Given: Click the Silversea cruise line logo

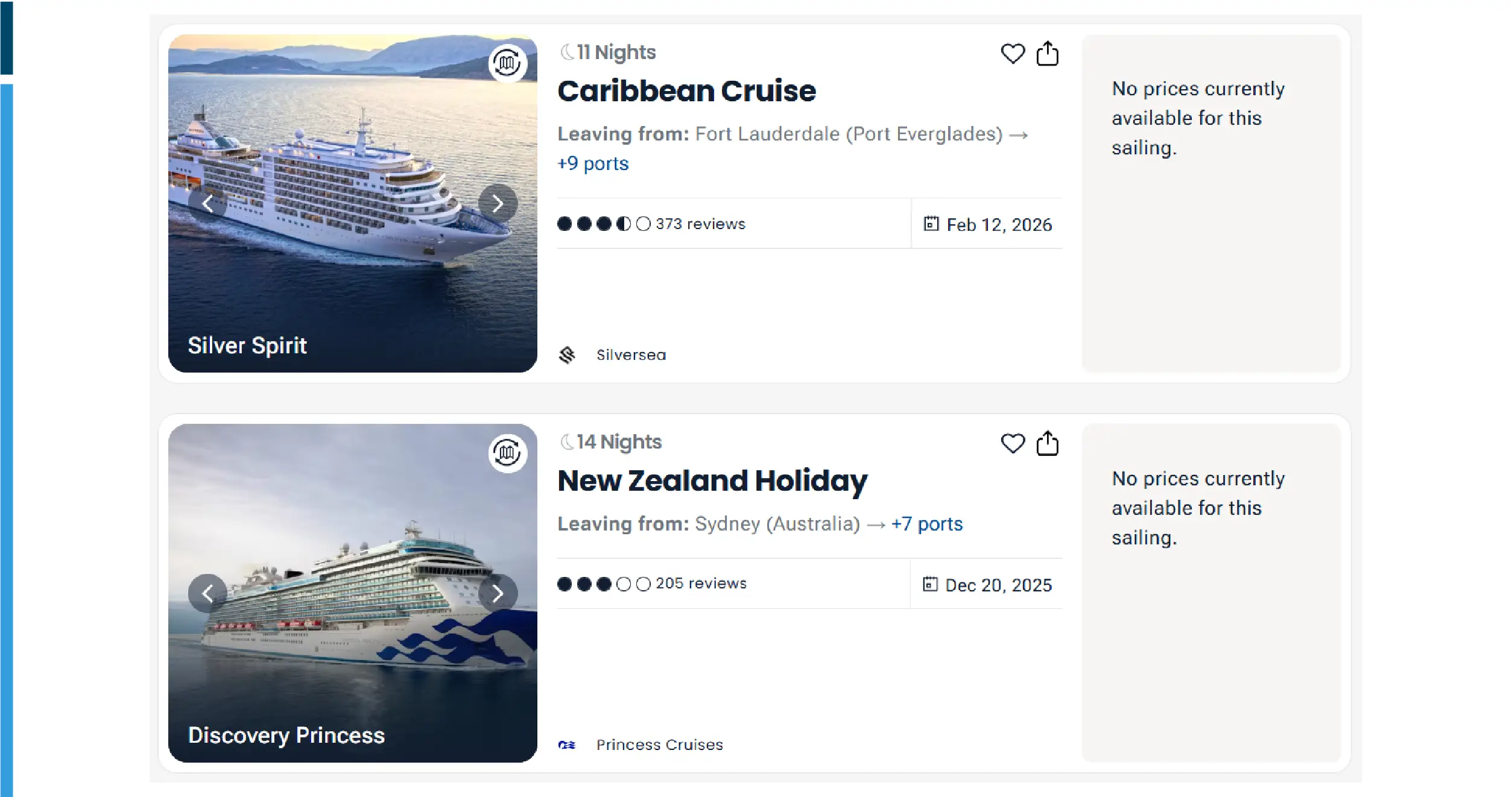Looking at the screenshot, I should (567, 355).
